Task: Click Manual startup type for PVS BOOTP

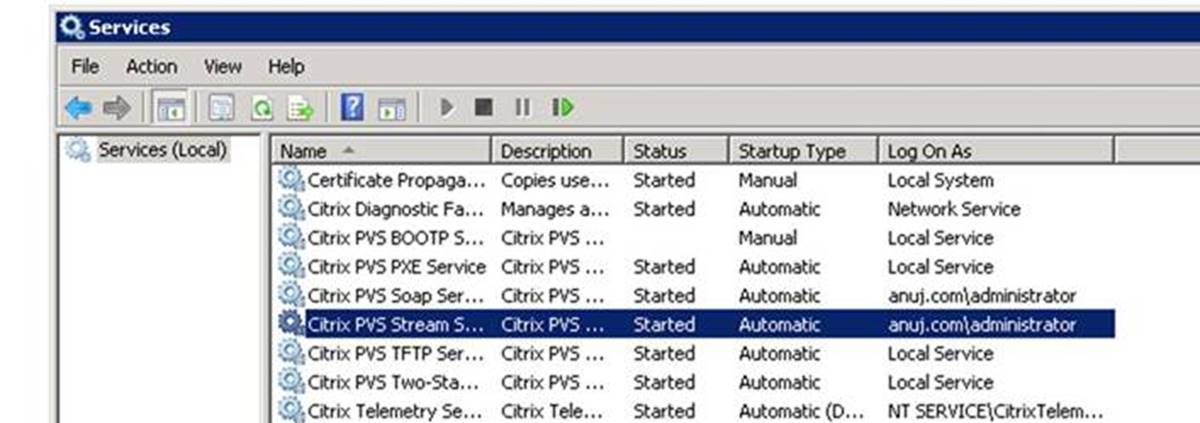Action: pyautogui.click(x=768, y=239)
